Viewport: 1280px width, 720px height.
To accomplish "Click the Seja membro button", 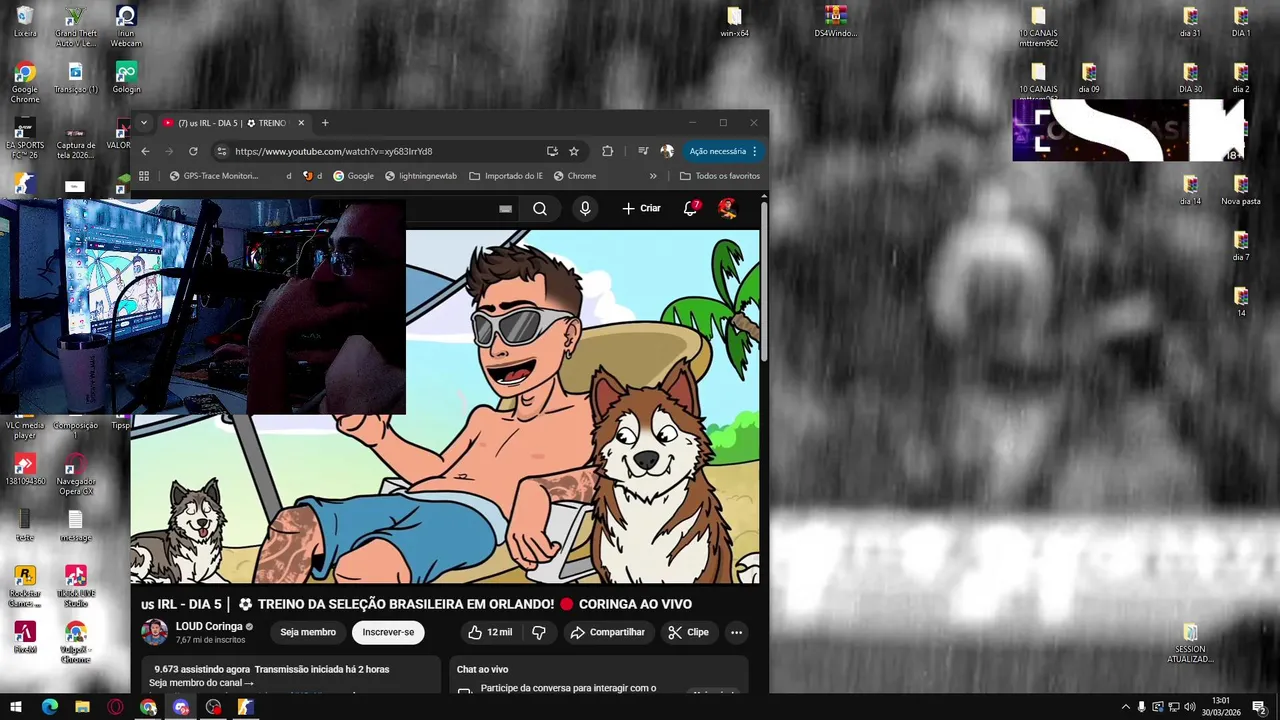I will point(308,632).
